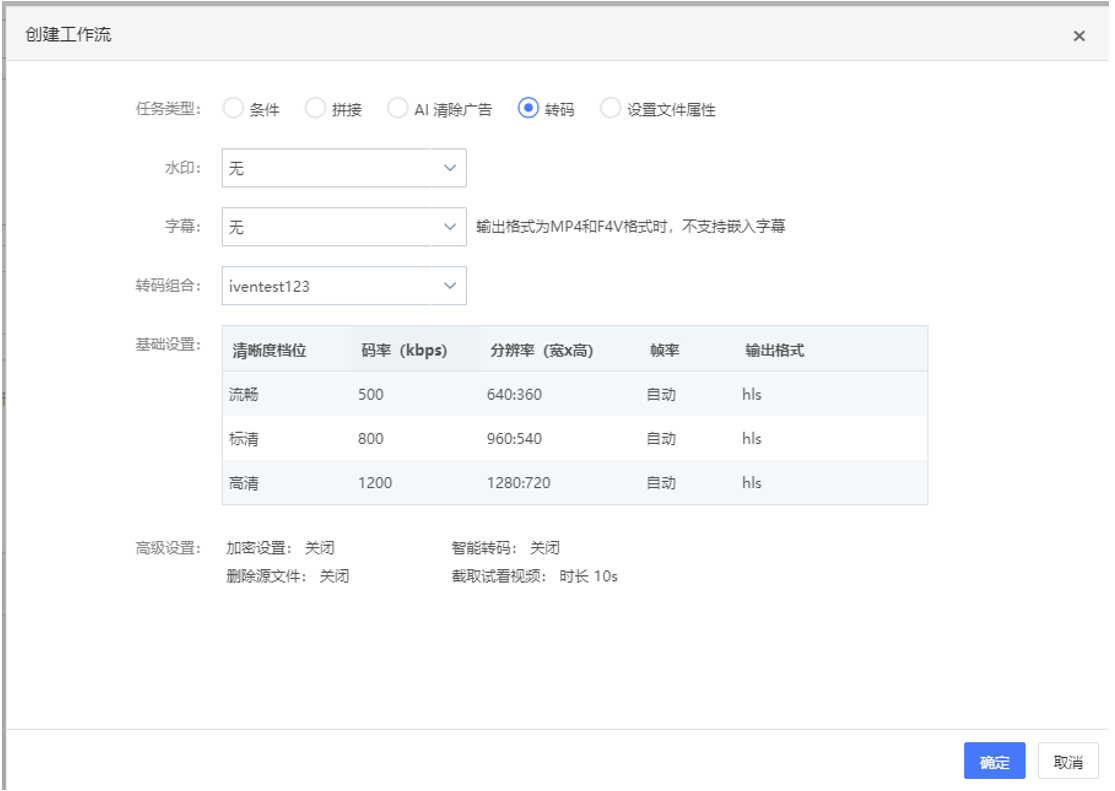Click the 800 bitrate cell
This screenshot has width=1115, height=791.
370,439
